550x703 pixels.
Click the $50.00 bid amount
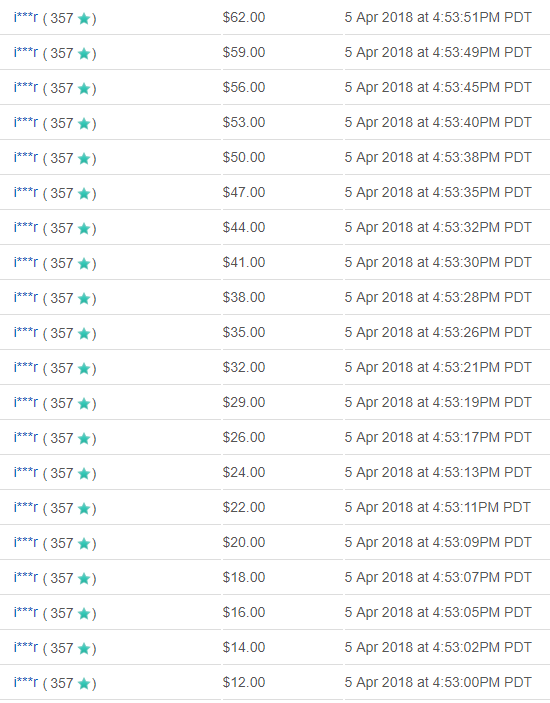pos(244,157)
